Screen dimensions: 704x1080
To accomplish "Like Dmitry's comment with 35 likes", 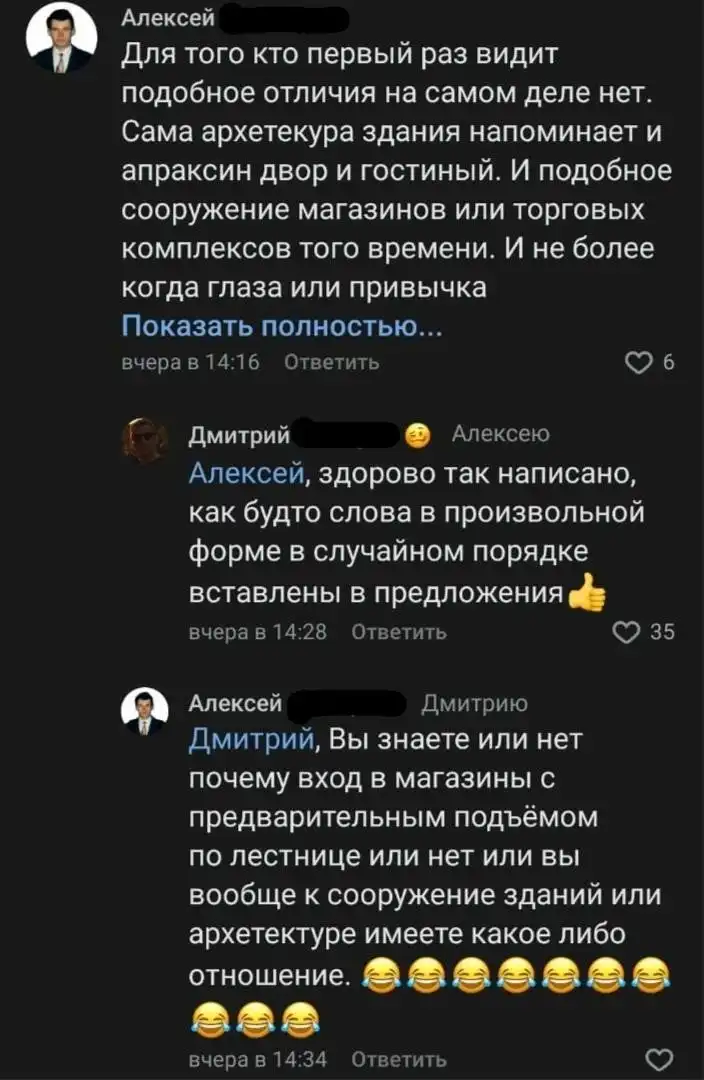I will 625,632.
